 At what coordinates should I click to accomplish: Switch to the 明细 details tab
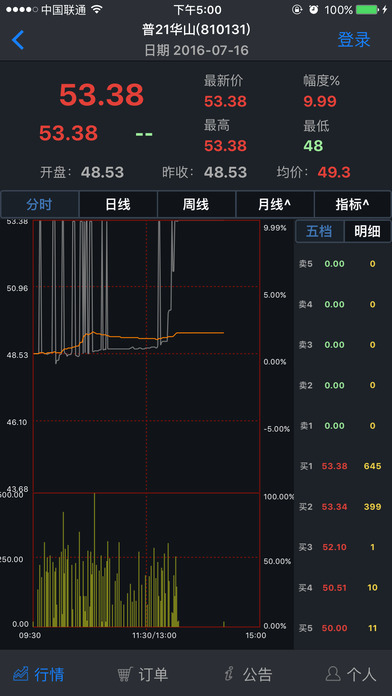coord(367,231)
